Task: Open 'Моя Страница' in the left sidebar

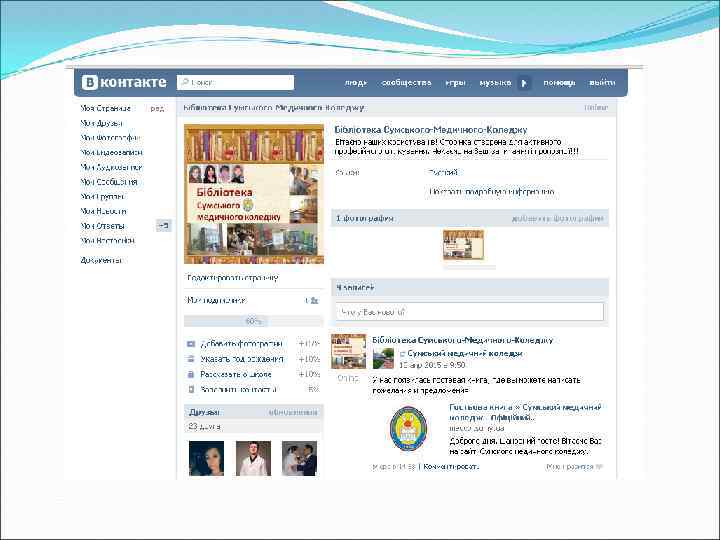Action: coord(106,108)
